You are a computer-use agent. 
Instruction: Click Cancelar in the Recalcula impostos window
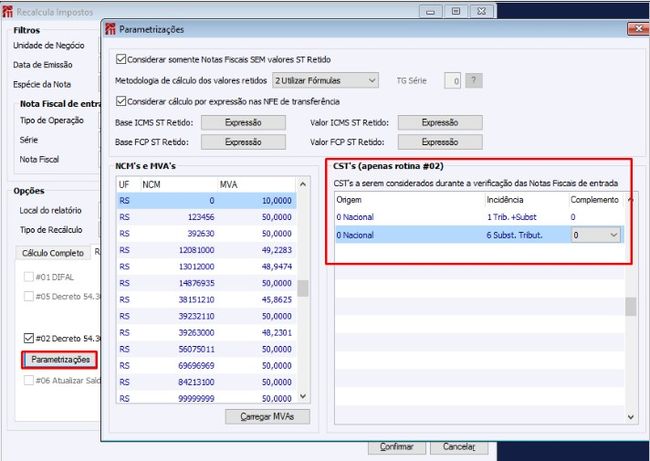pos(459,447)
